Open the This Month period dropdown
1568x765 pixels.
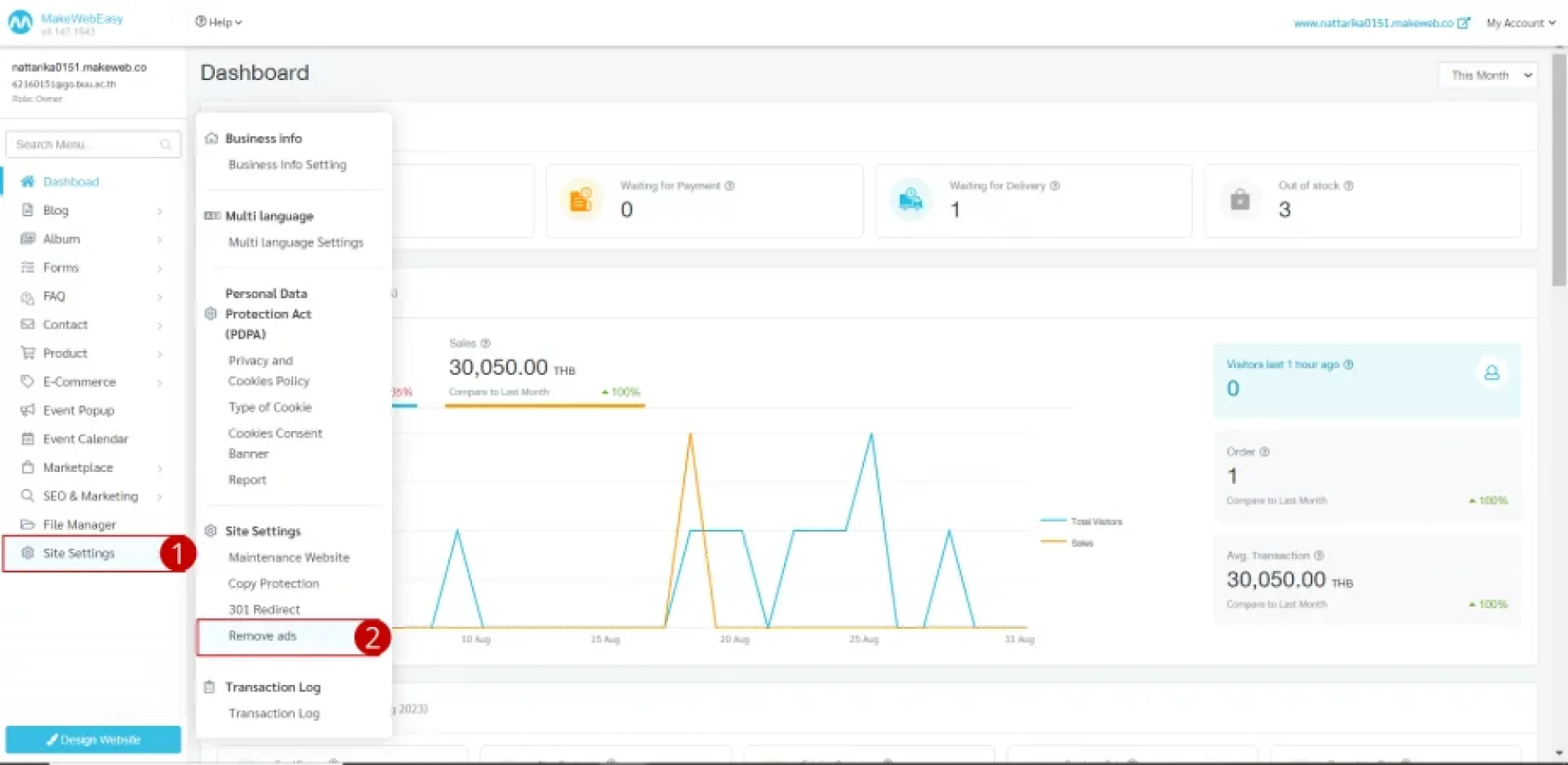coord(1487,75)
